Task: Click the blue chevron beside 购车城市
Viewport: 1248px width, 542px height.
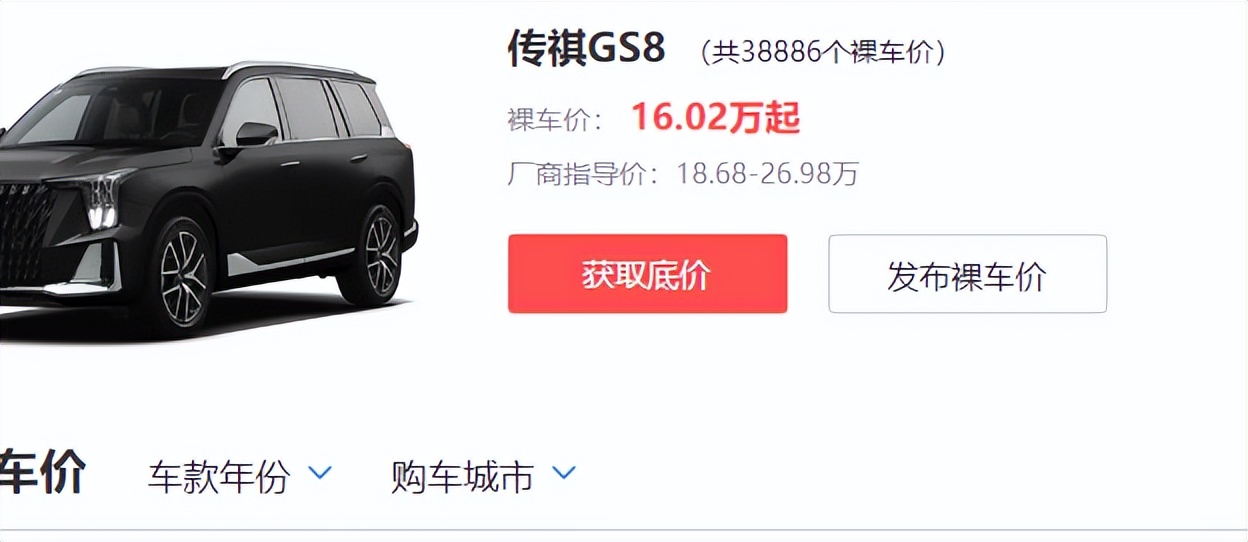Action: click(564, 473)
